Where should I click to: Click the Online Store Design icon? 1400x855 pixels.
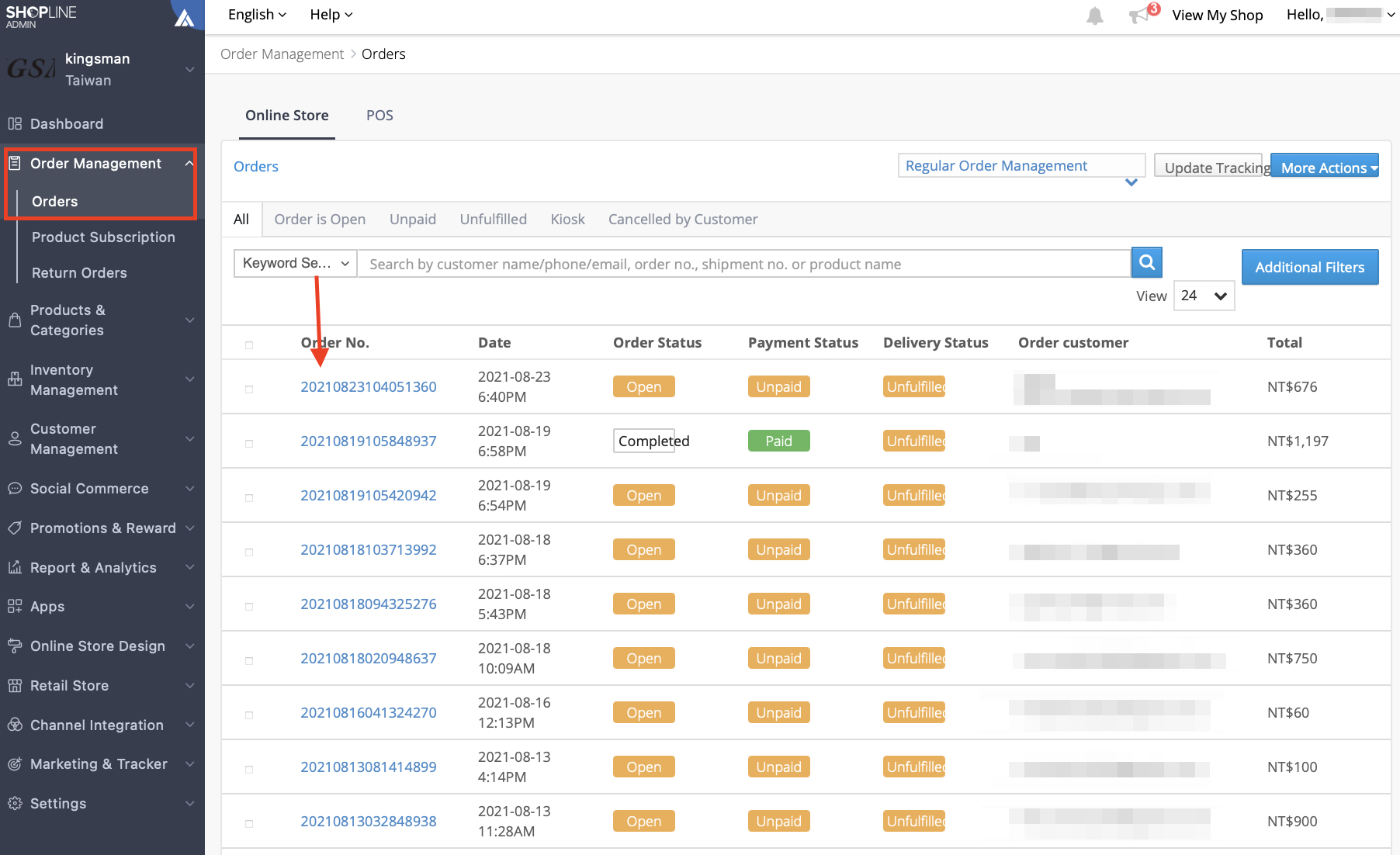pos(15,646)
